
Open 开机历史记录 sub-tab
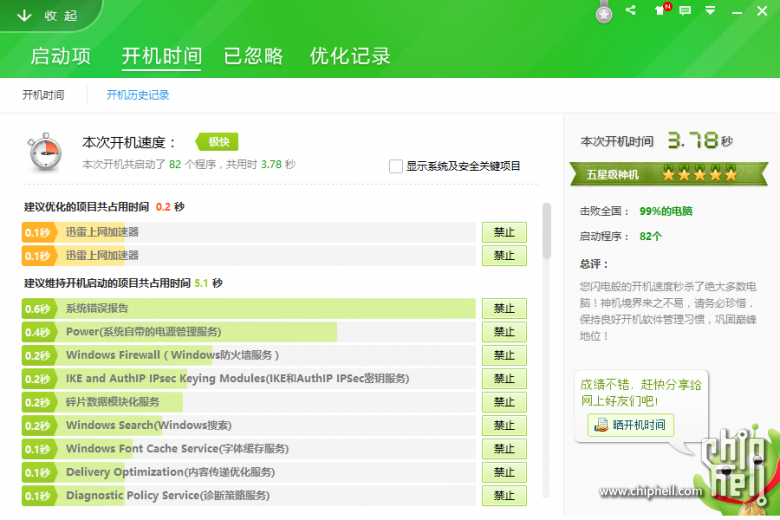tap(138, 95)
